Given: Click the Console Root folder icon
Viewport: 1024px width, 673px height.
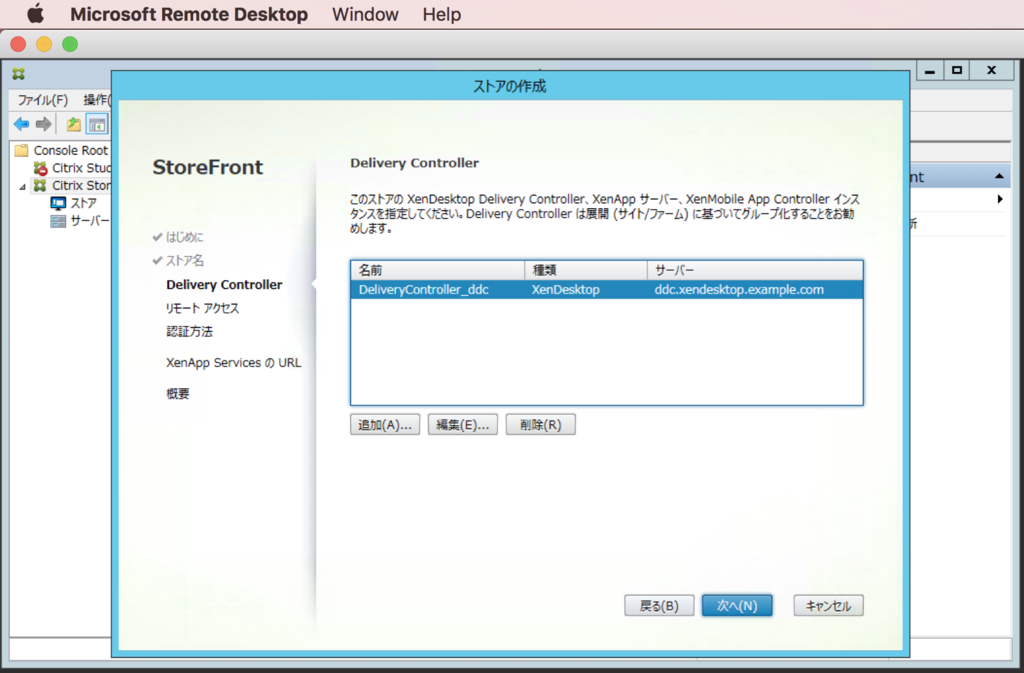Looking at the screenshot, I should 22,150.
